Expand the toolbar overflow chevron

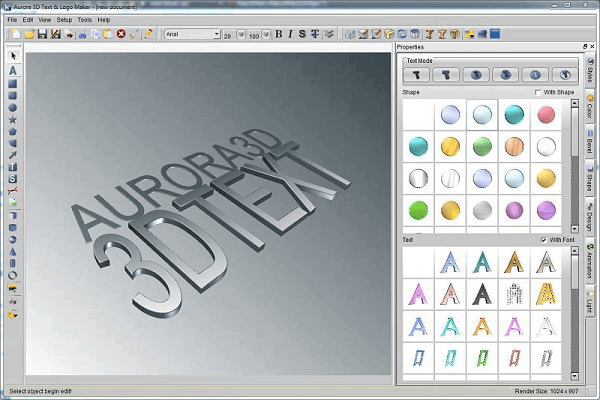pyautogui.click(x=329, y=34)
